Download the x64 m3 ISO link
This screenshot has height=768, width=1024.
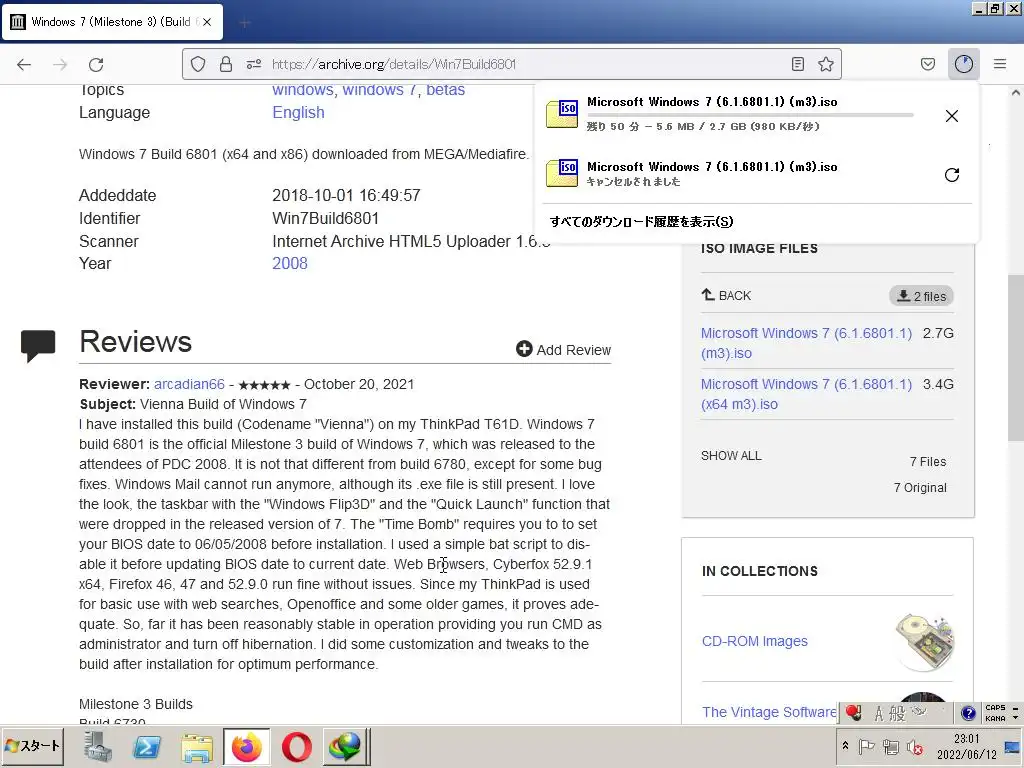(806, 394)
